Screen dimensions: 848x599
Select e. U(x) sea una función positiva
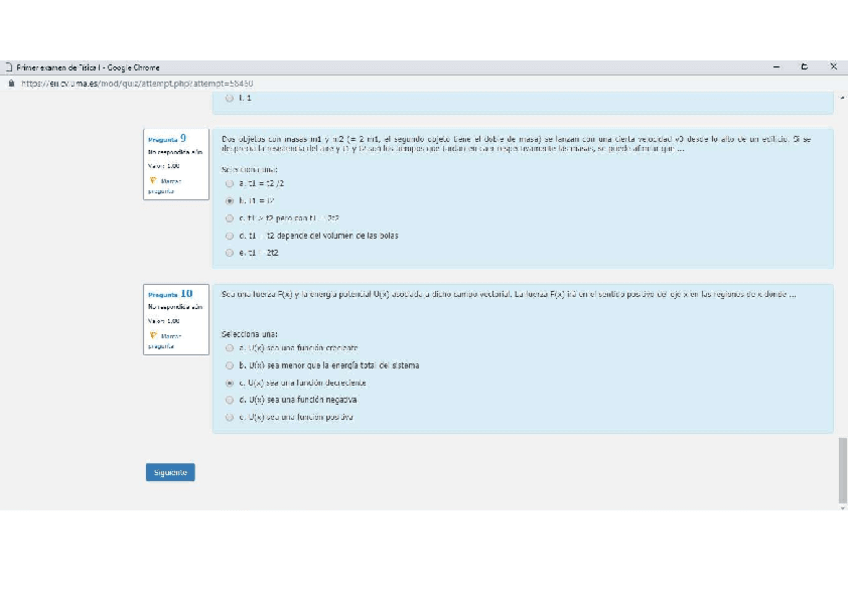tap(230, 417)
